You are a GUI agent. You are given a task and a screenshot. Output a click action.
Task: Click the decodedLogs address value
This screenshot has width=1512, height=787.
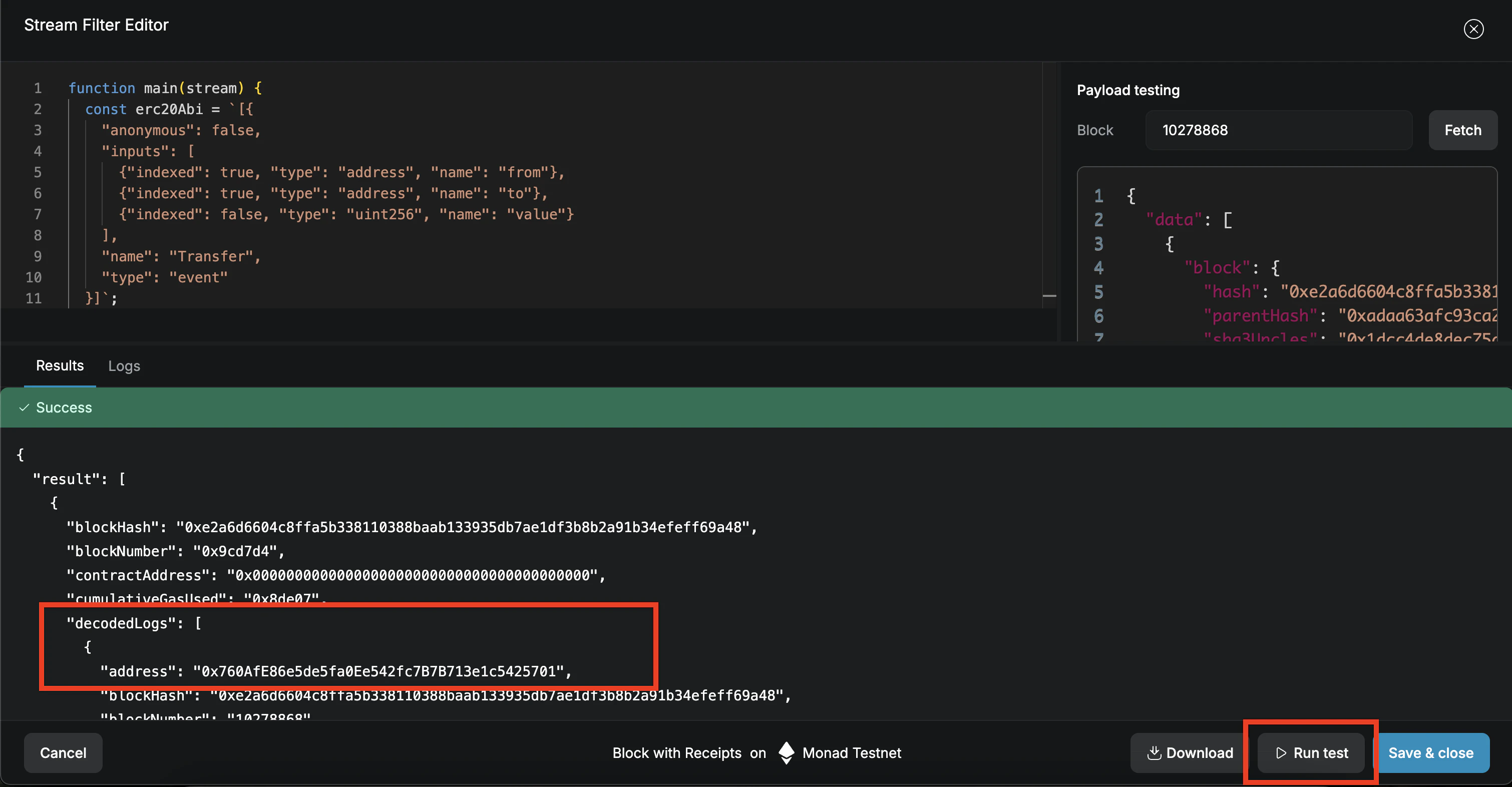[379, 671]
